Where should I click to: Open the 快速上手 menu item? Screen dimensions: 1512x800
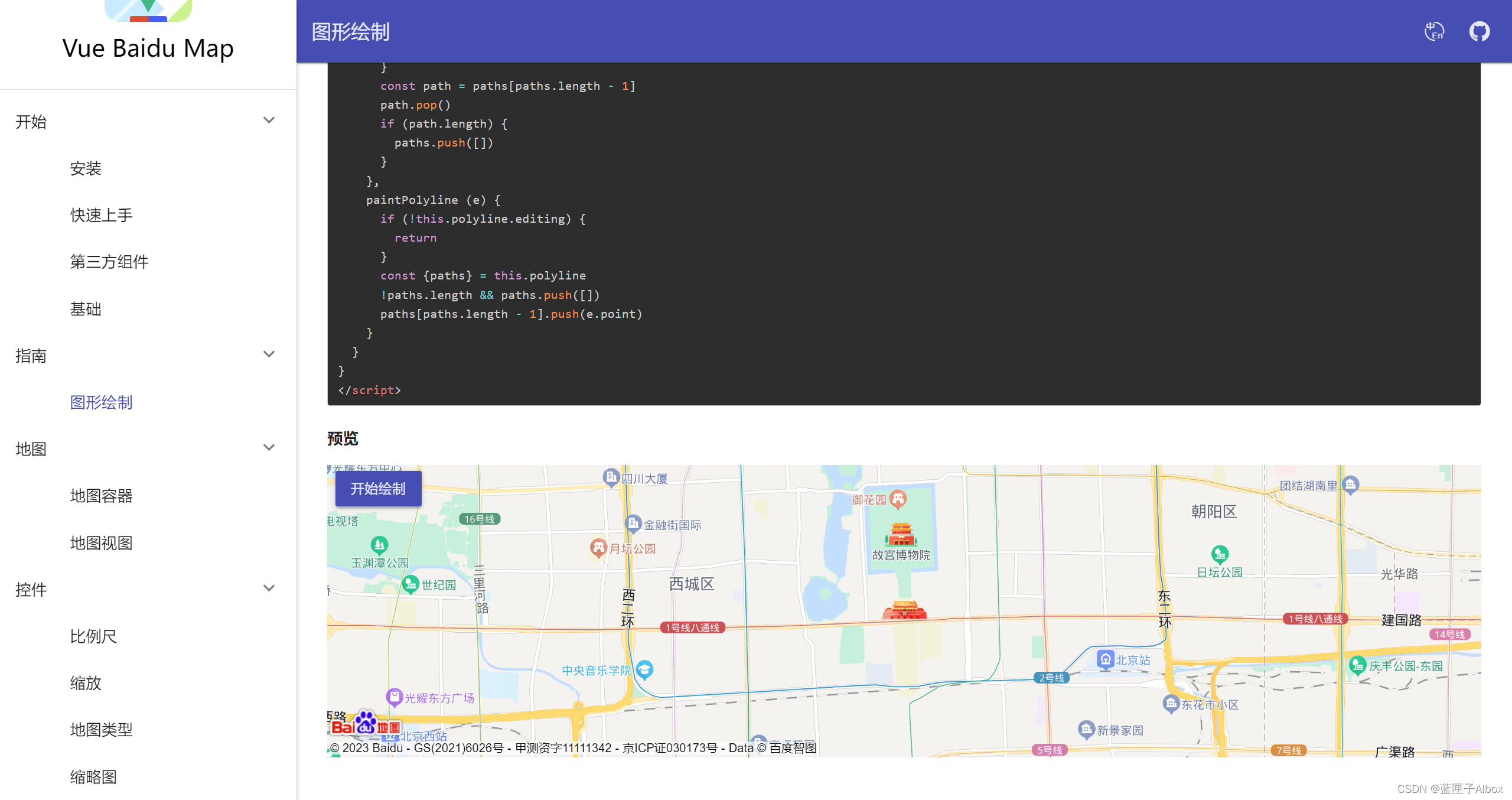click(101, 215)
